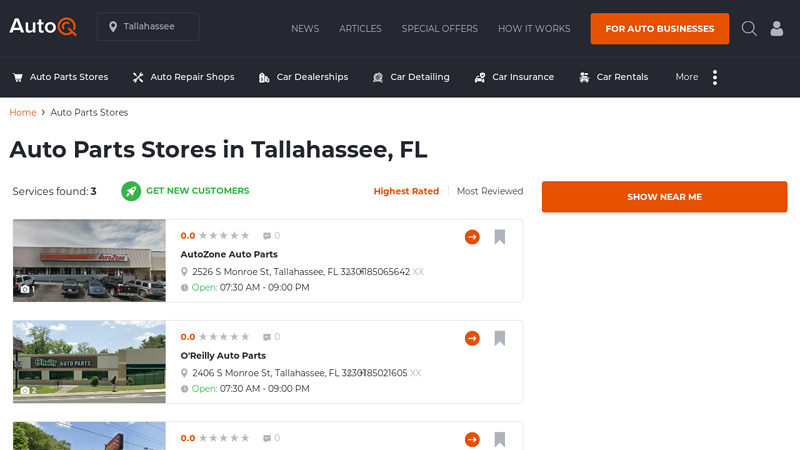The image size is (800, 450).
Task: Click the Get New Customers link
Action: 198,191
